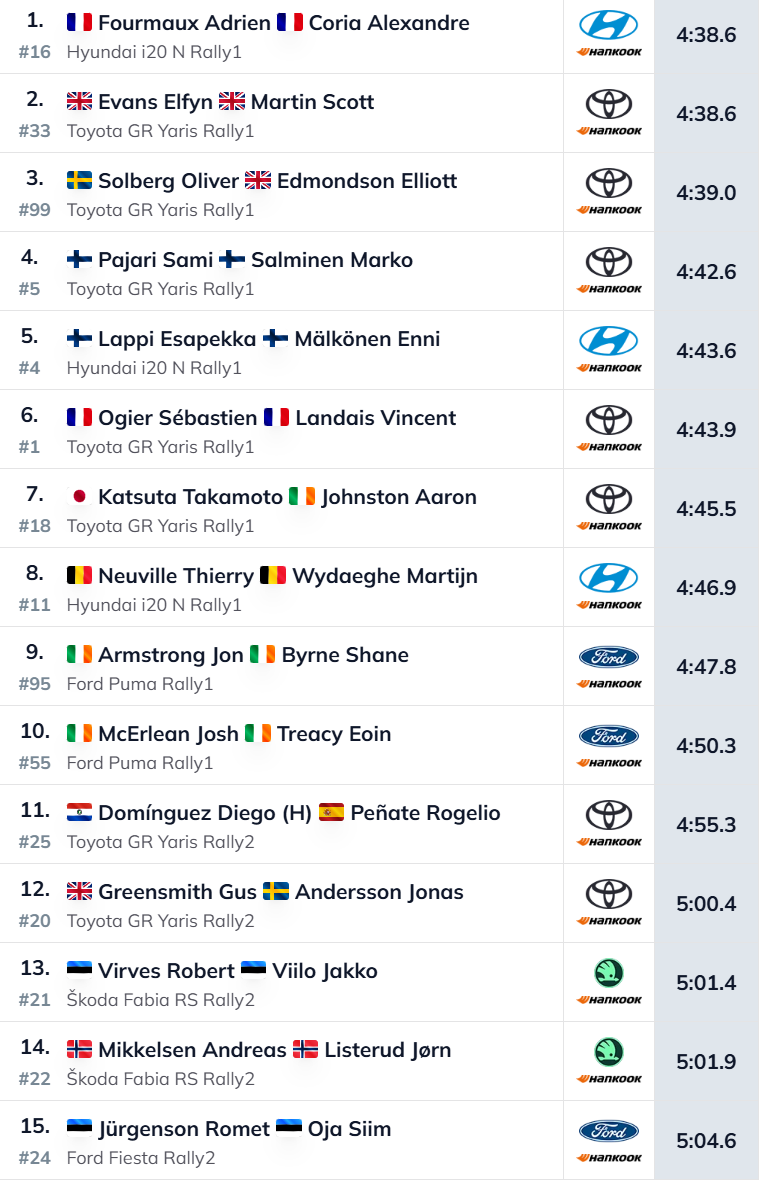The image size is (759, 1180).
Task: Click the Ford logo in Armstrong Jon's row
Action: click(x=608, y=657)
